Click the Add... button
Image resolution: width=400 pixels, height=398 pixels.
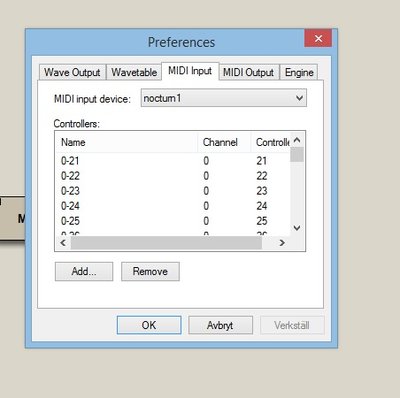coord(84,271)
